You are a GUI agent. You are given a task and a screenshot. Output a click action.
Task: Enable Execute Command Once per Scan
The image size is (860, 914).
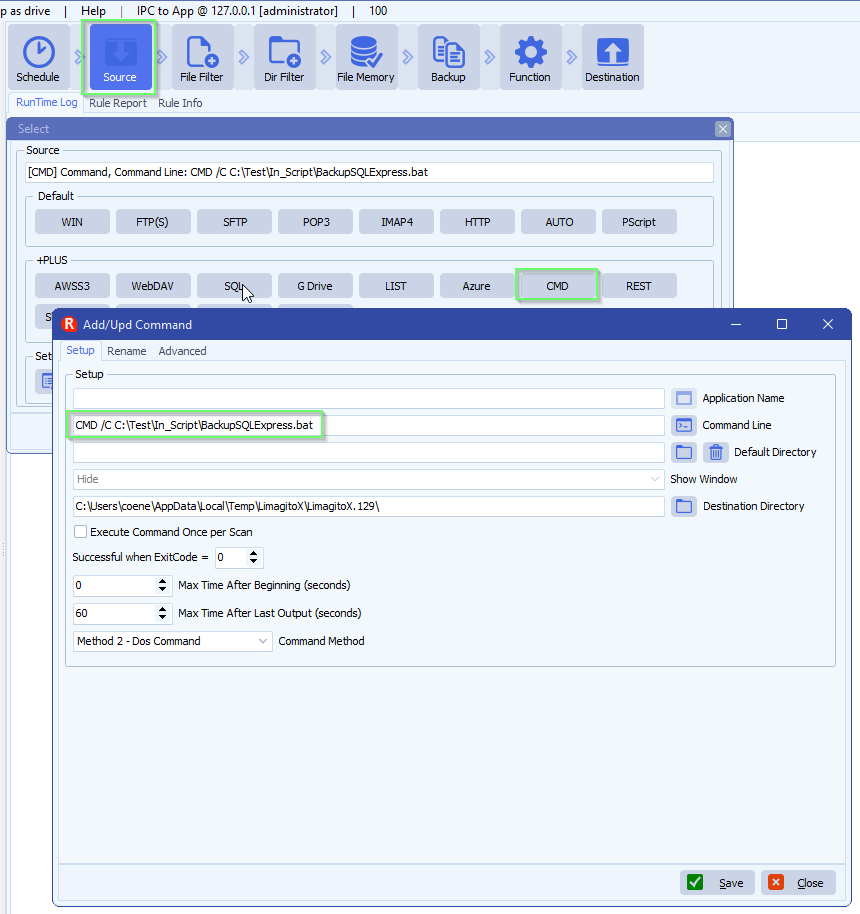82,532
